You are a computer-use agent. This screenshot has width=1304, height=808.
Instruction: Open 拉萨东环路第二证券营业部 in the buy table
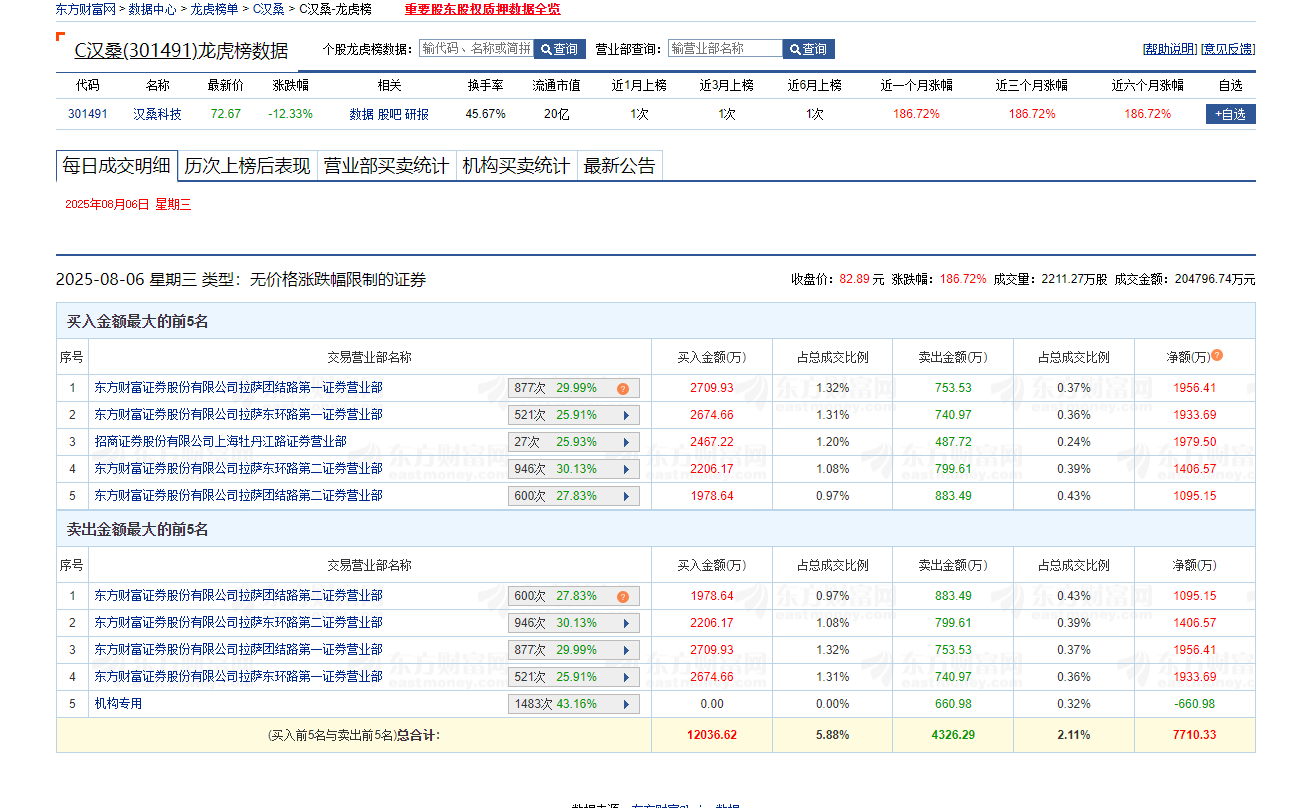tap(238, 469)
